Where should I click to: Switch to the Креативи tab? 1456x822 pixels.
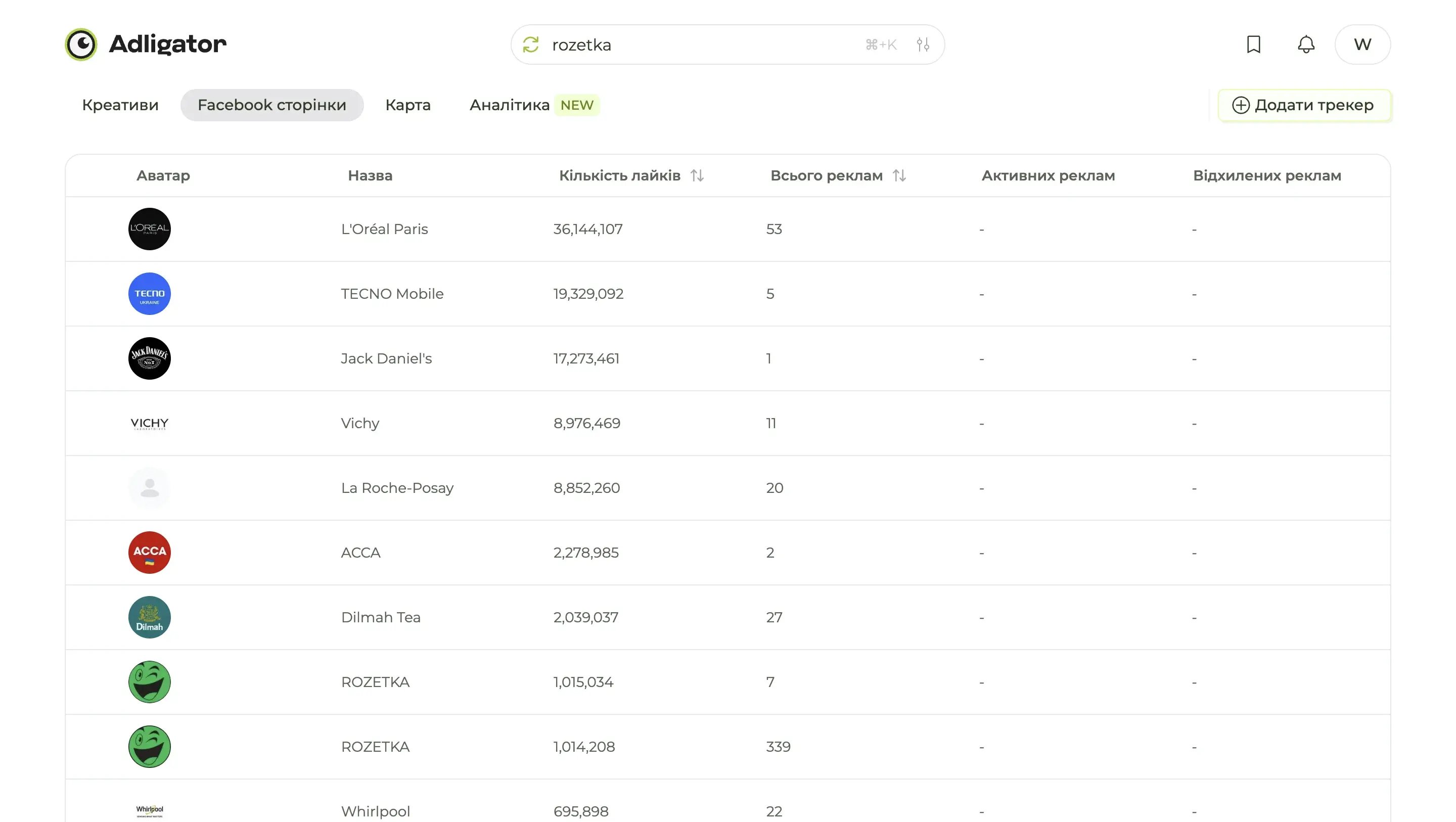coord(120,105)
